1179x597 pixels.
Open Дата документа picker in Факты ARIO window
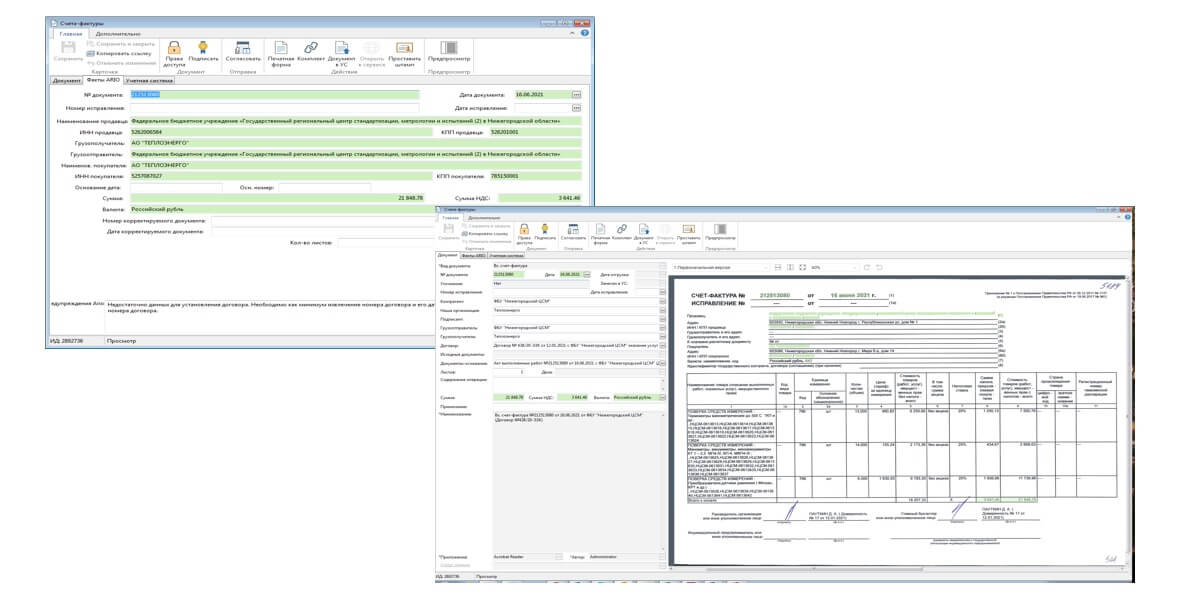(x=577, y=95)
